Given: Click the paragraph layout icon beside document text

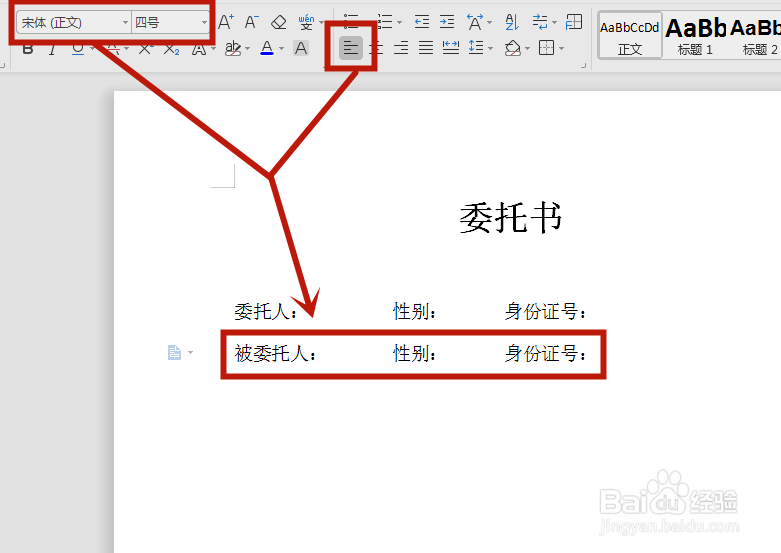Looking at the screenshot, I should pos(174,353).
